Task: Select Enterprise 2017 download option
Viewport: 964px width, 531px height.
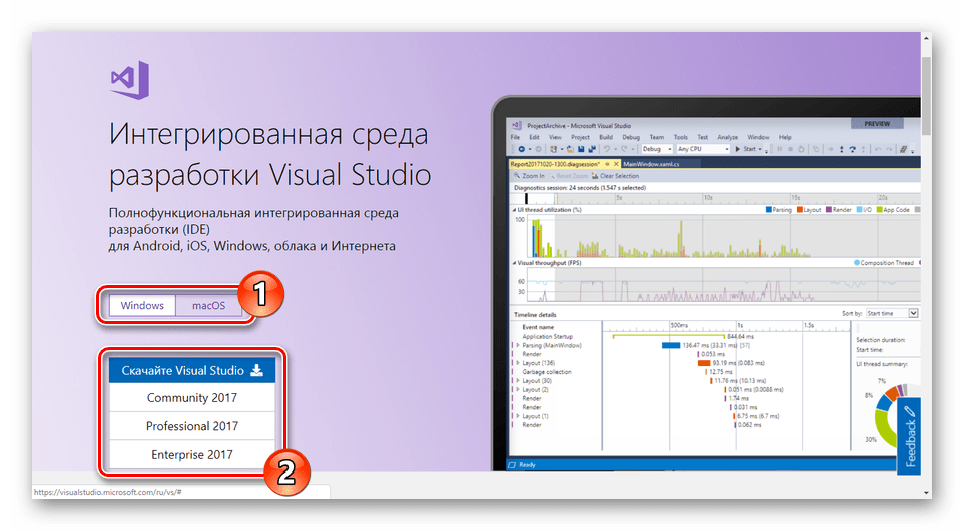Action: 191,454
